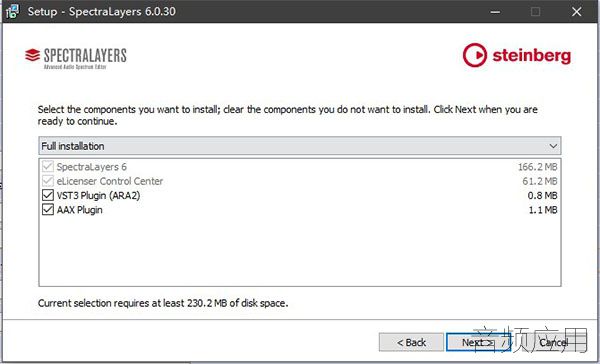The height and width of the screenshot is (364, 600).
Task: Click the disabled SpectraLayers 6 checkbox
Action: click(48, 166)
